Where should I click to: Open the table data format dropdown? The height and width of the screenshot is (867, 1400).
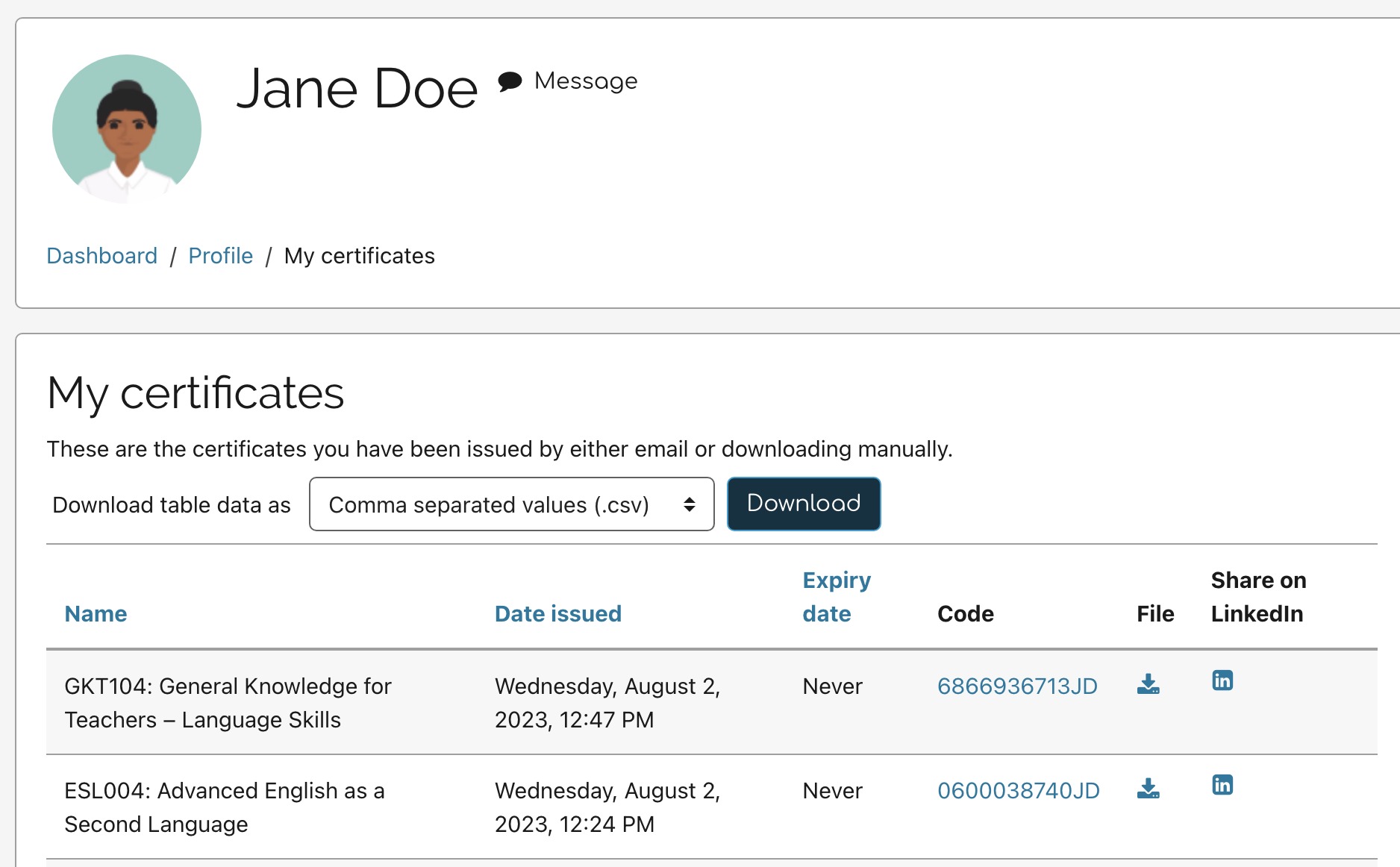coord(511,504)
